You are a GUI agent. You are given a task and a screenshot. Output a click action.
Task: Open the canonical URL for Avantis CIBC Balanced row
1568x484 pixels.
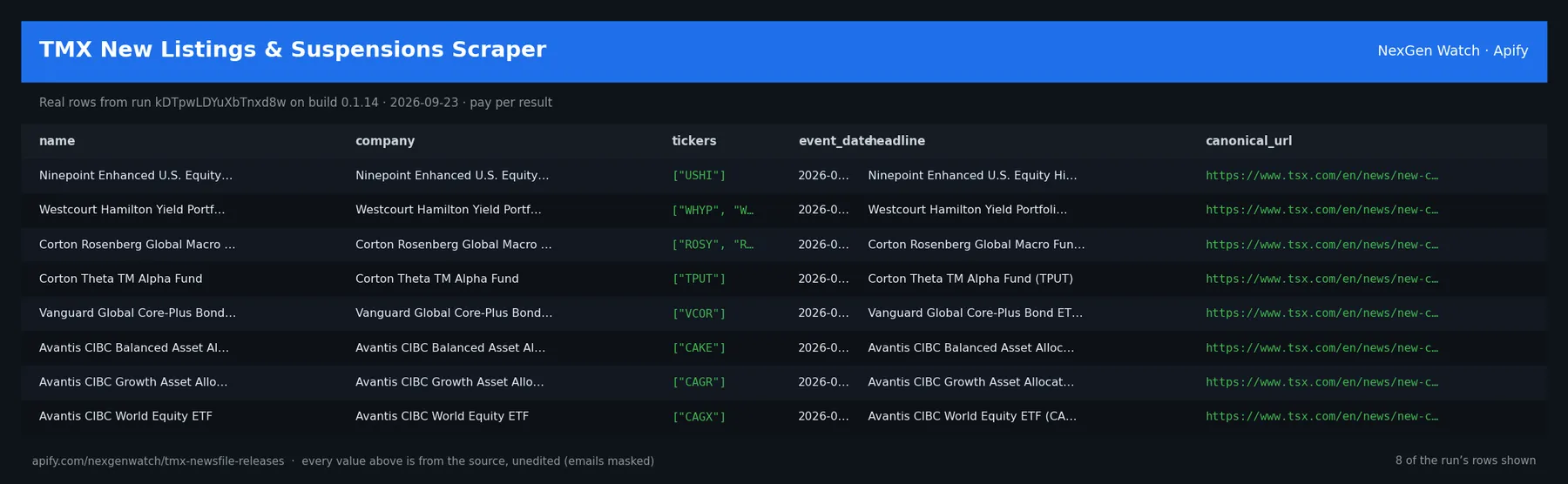[1321, 347]
